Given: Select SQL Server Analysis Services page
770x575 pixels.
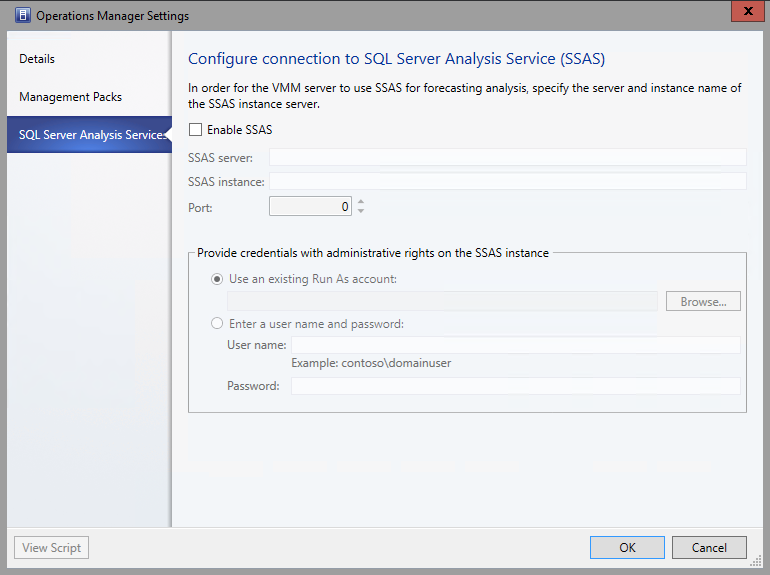Looking at the screenshot, I should click(x=90, y=135).
